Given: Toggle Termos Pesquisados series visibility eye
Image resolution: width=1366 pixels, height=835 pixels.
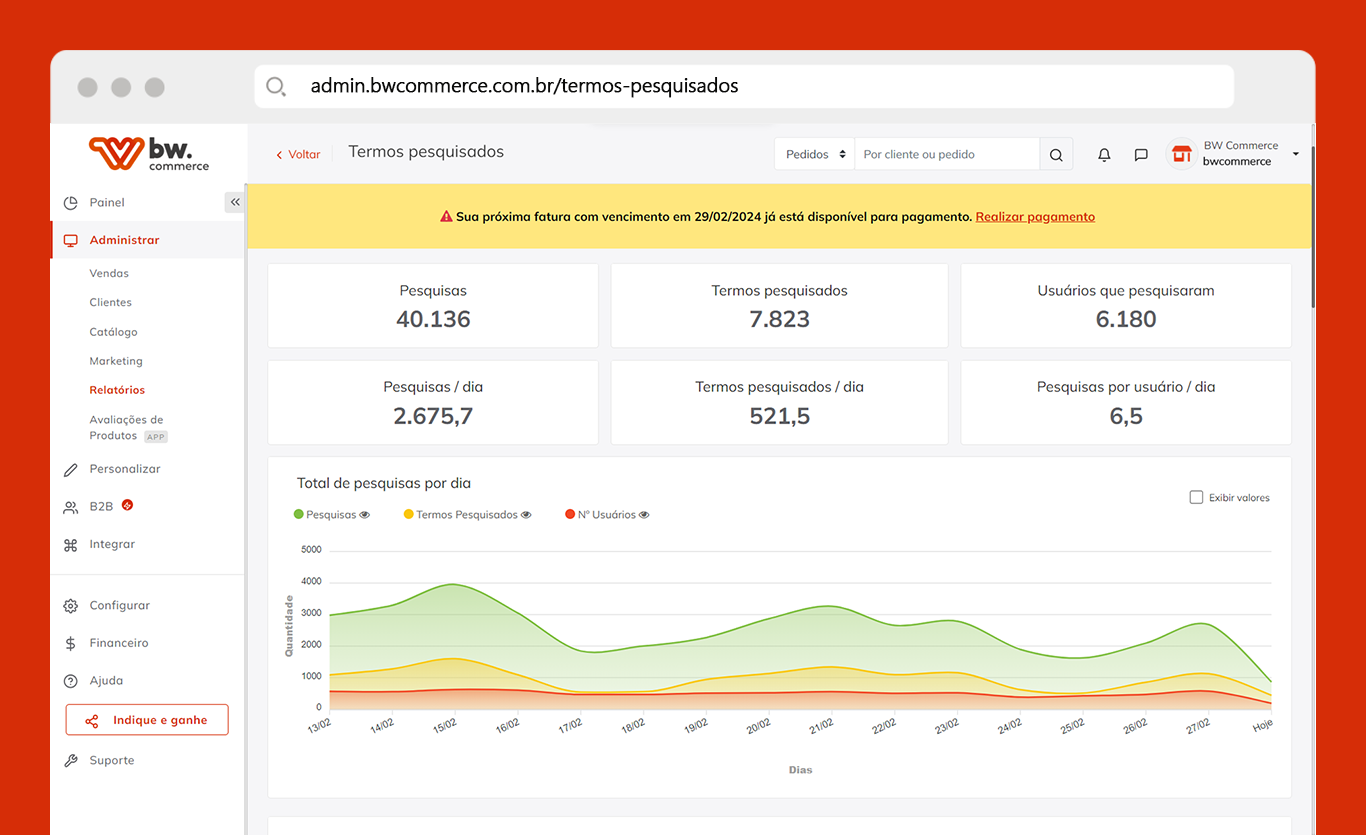Looking at the screenshot, I should [x=526, y=515].
